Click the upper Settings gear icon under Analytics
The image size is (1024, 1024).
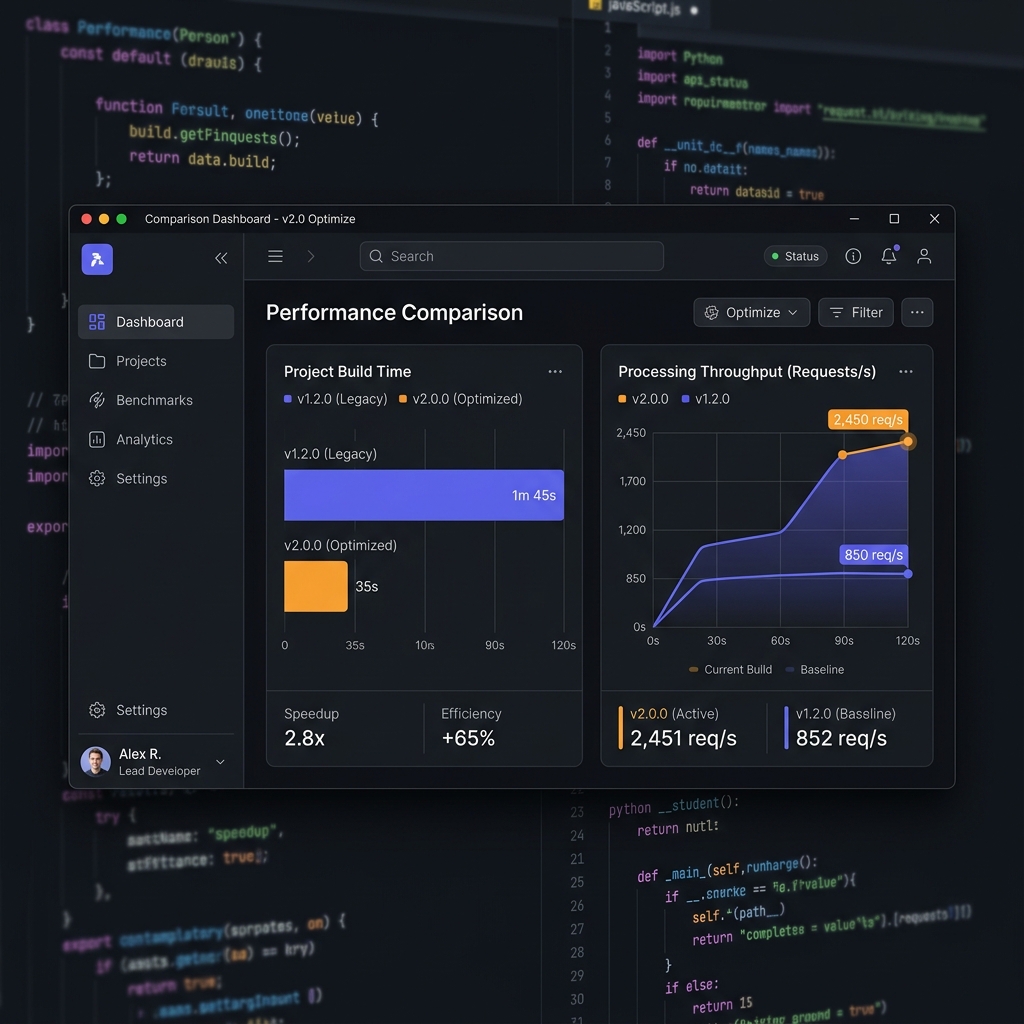point(97,479)
